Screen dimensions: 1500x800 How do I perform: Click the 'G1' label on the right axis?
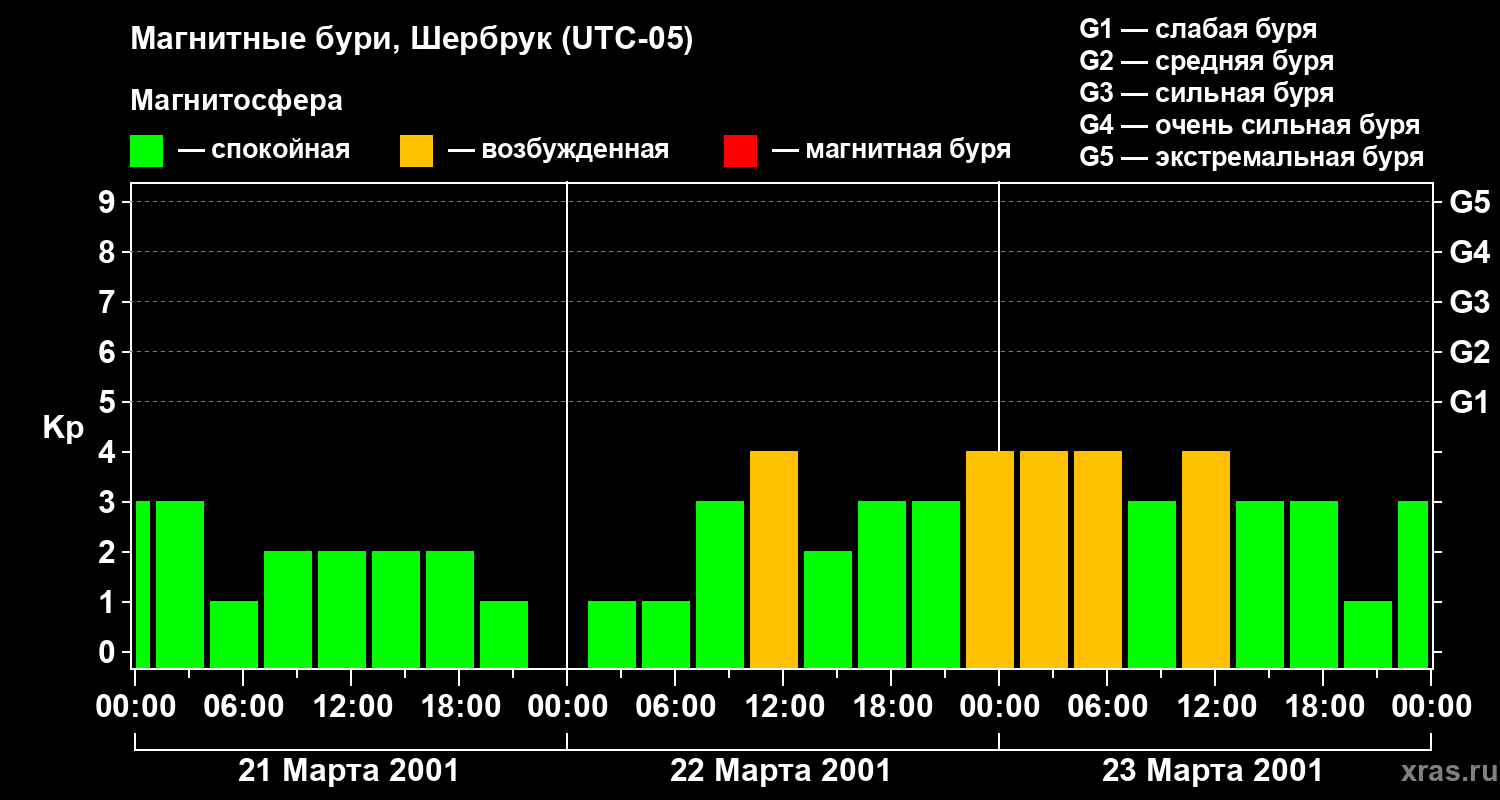(x=1470, y=402)
